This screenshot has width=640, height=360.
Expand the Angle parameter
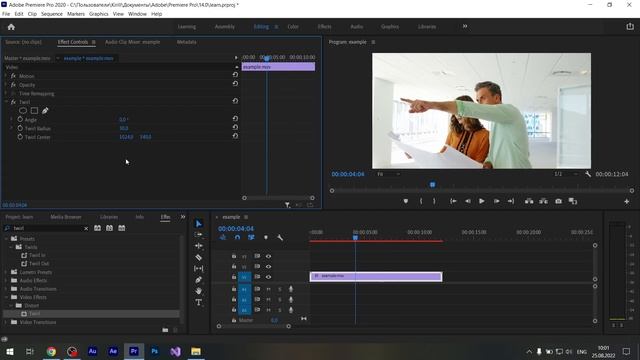(11, 120)
